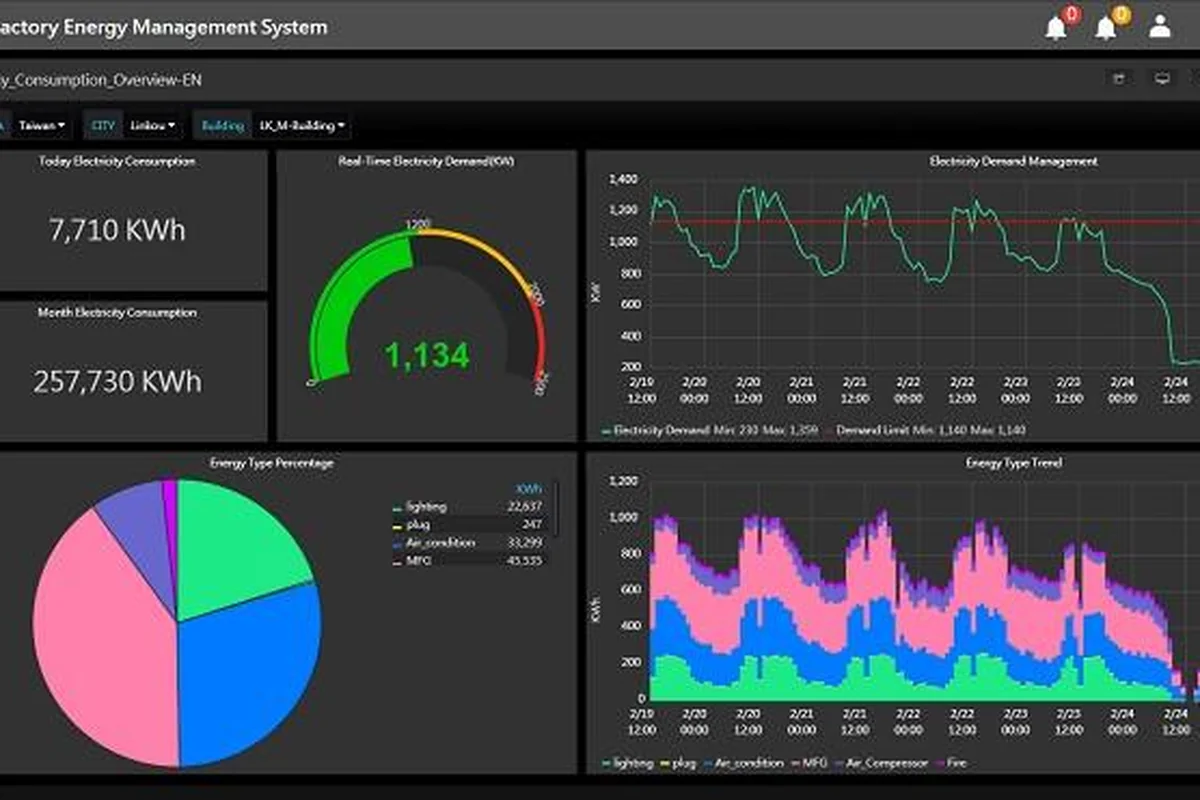Screen dimensions: 1200x800
Task: Click the Building filter label
Action: click(x=222, y=126)
